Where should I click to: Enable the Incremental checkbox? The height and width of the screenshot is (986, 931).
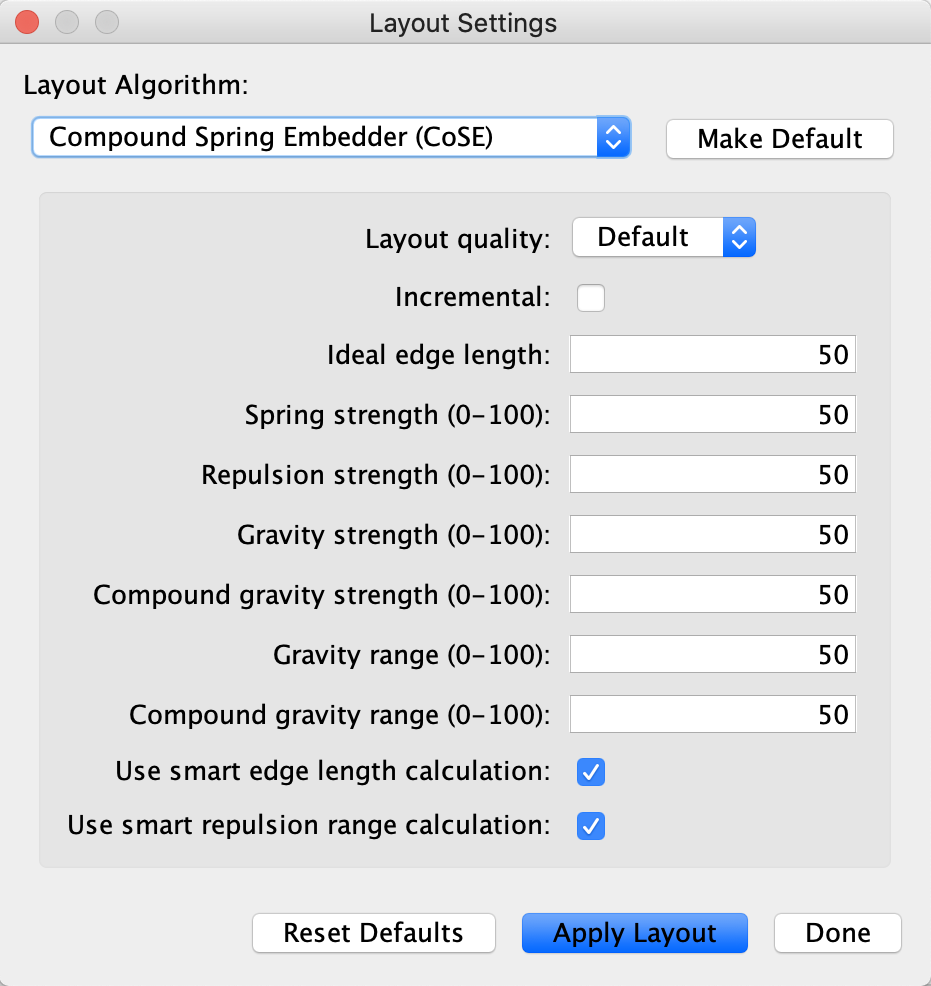click(591, 298)
